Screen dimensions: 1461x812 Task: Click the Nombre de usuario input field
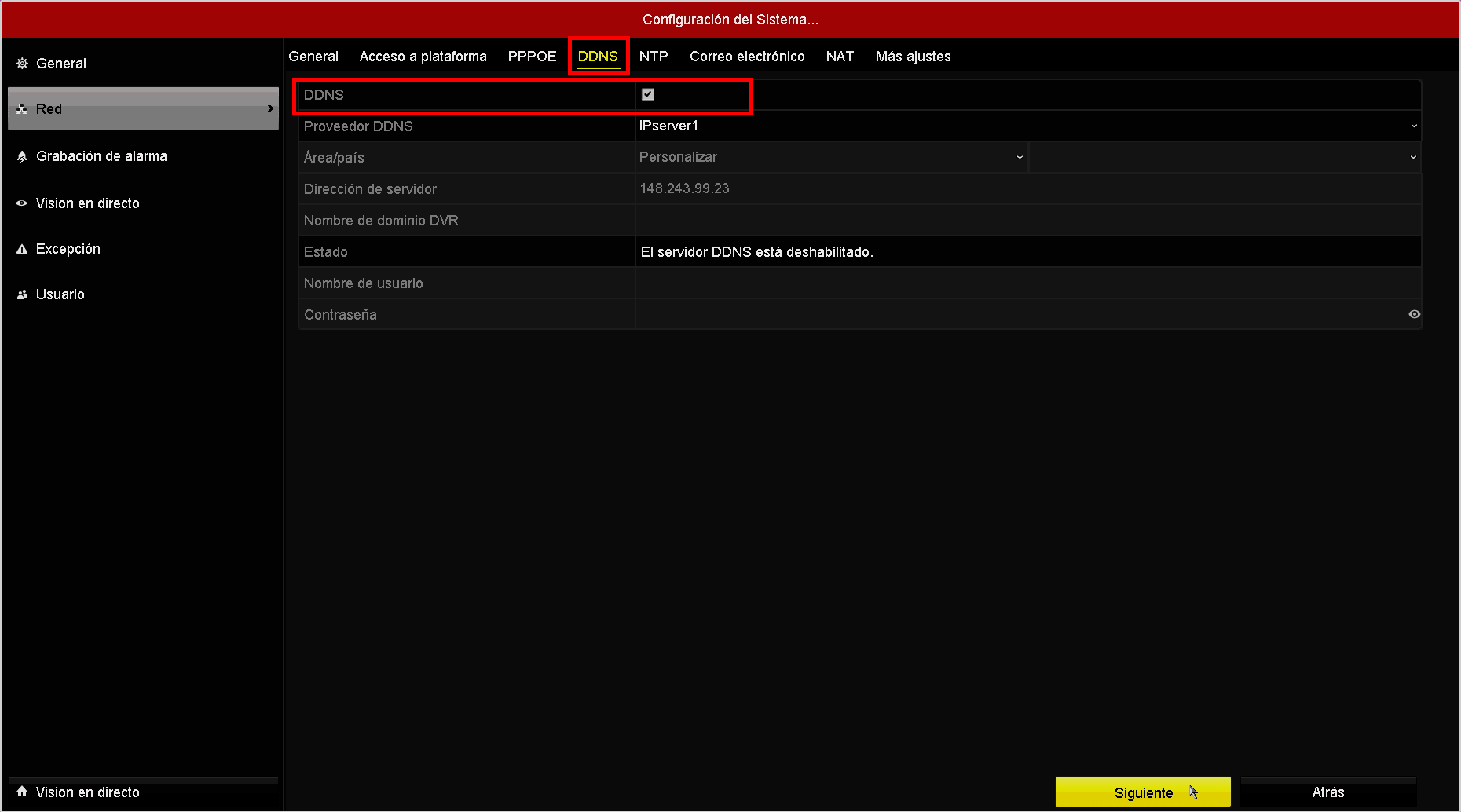(x=1028, y=283)
